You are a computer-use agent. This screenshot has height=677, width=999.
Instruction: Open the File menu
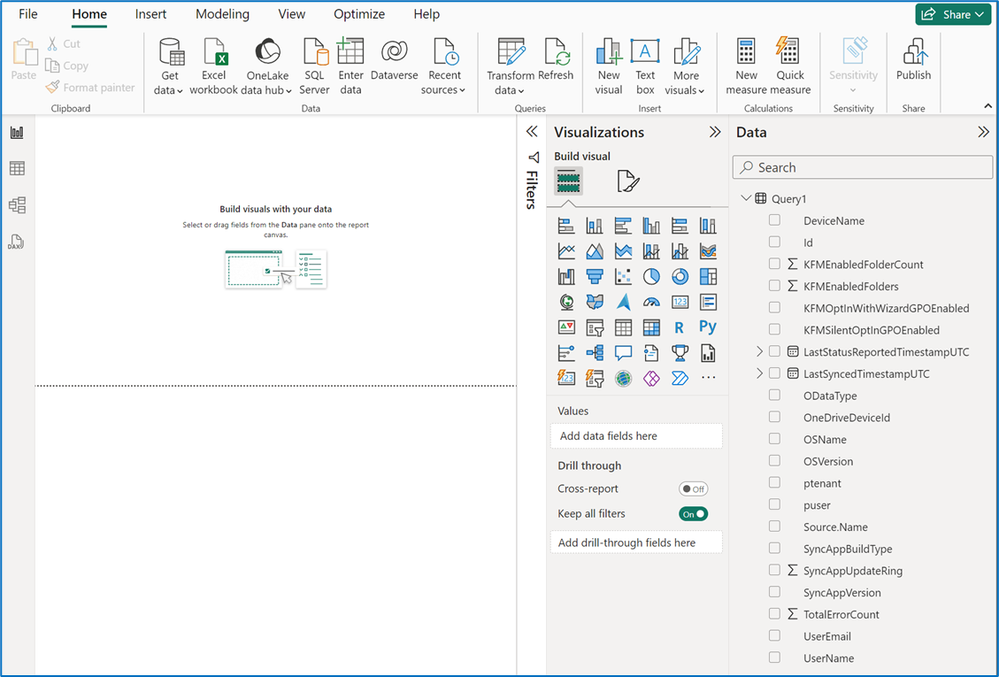[x=28, y=14]
